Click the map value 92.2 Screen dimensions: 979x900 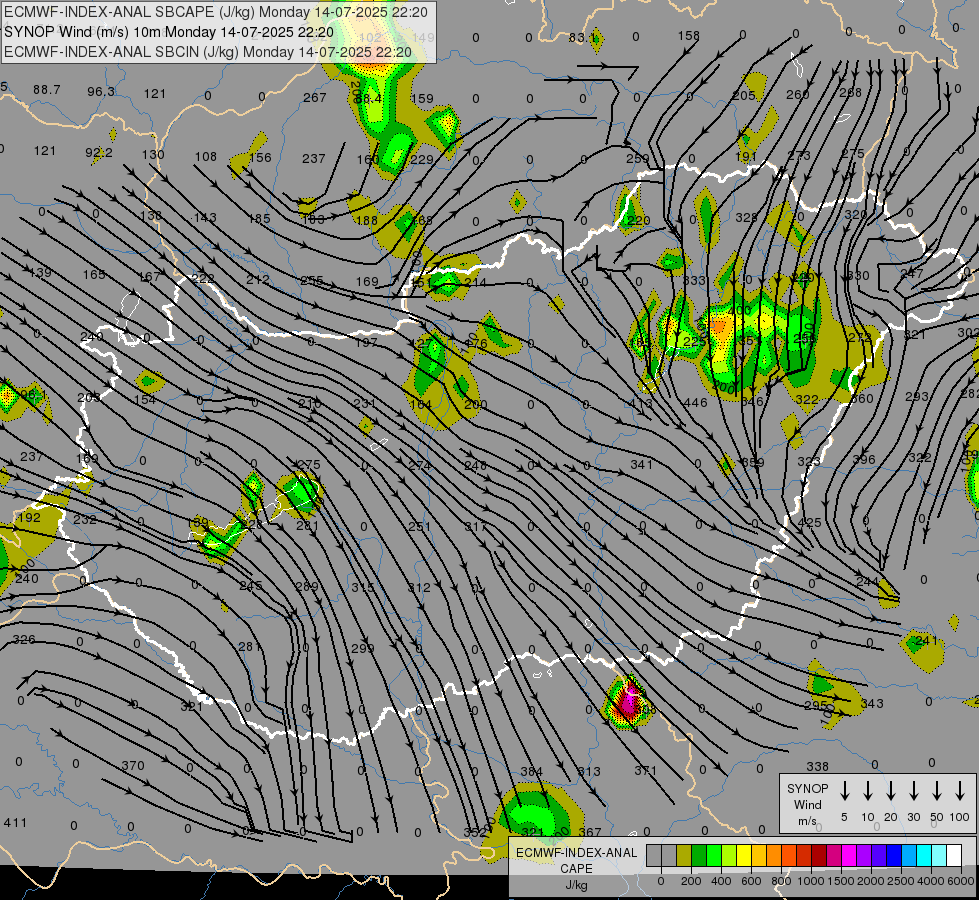[x=99, y=153]
